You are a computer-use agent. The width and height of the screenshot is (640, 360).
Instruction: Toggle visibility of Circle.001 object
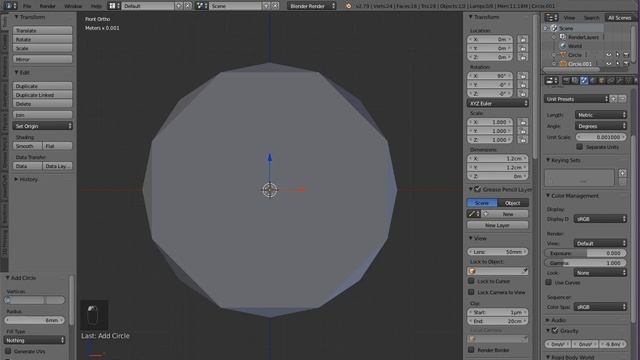point(609,64)
